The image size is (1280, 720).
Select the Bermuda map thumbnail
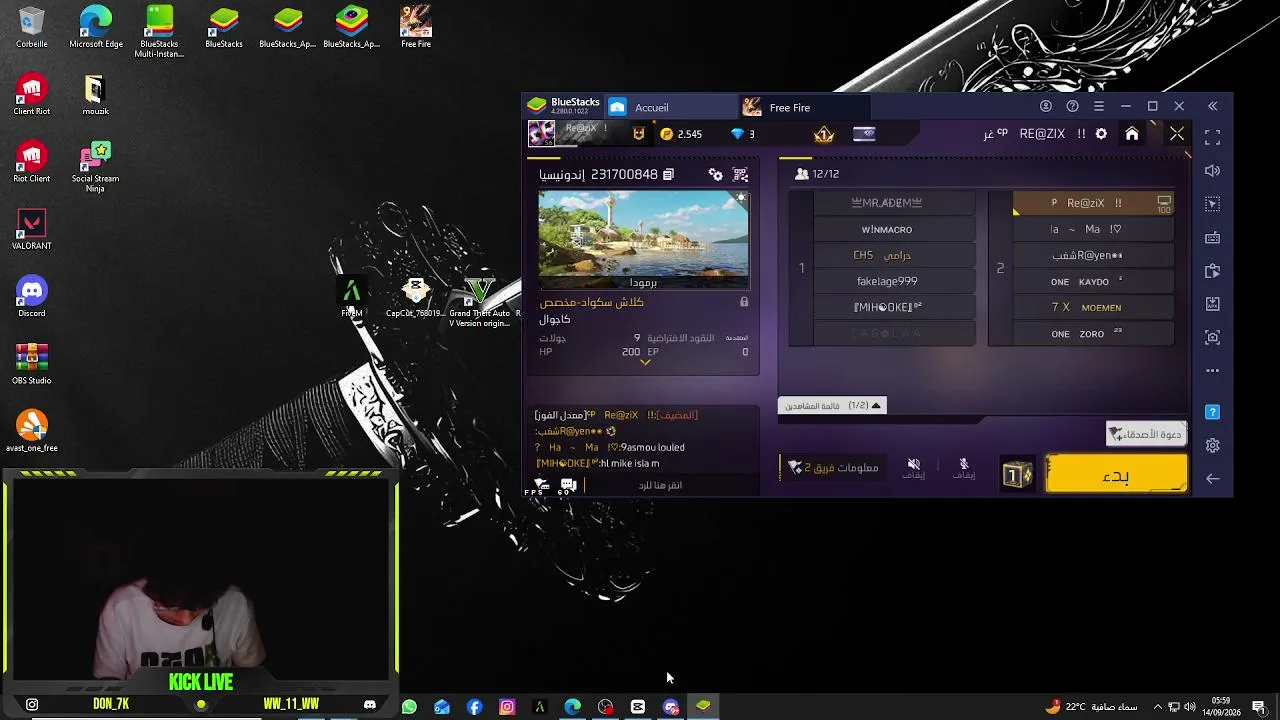pyautogui.click(x=643, y=239)
